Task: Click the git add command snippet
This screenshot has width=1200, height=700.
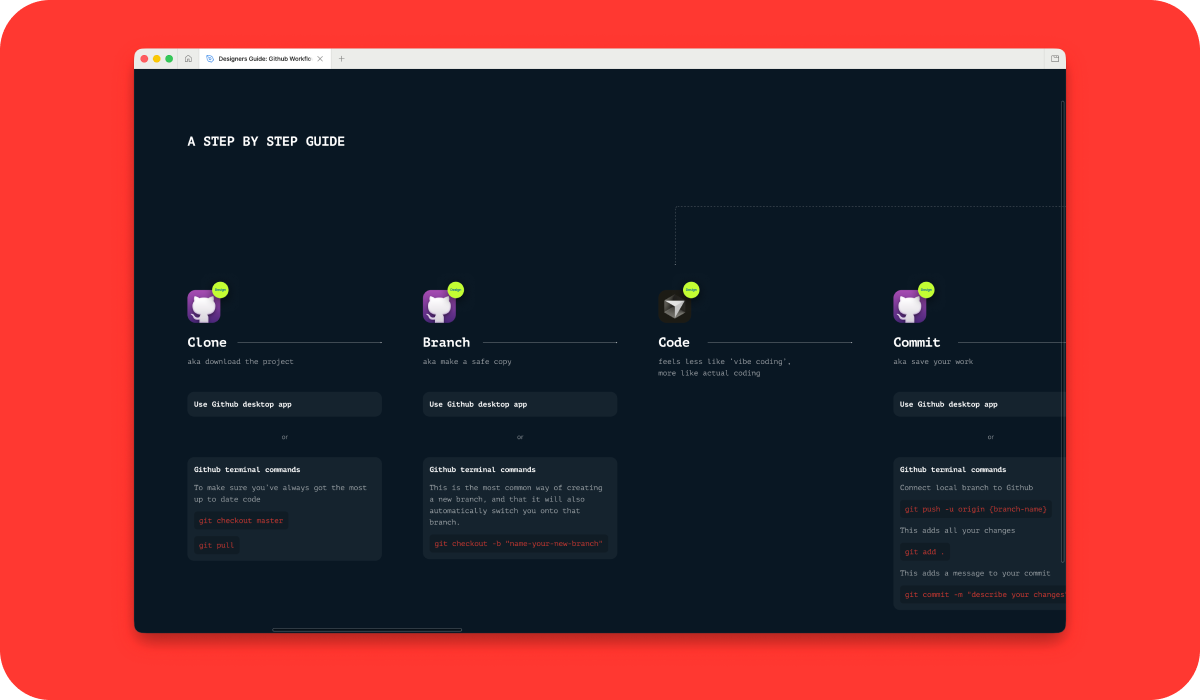Action: click(x=923, y=551)
